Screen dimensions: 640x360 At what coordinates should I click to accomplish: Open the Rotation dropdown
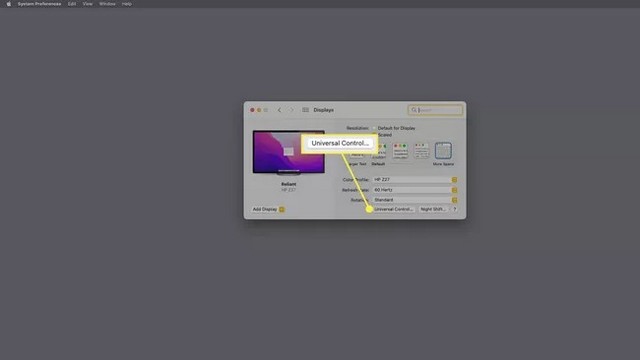click(415, 200)
